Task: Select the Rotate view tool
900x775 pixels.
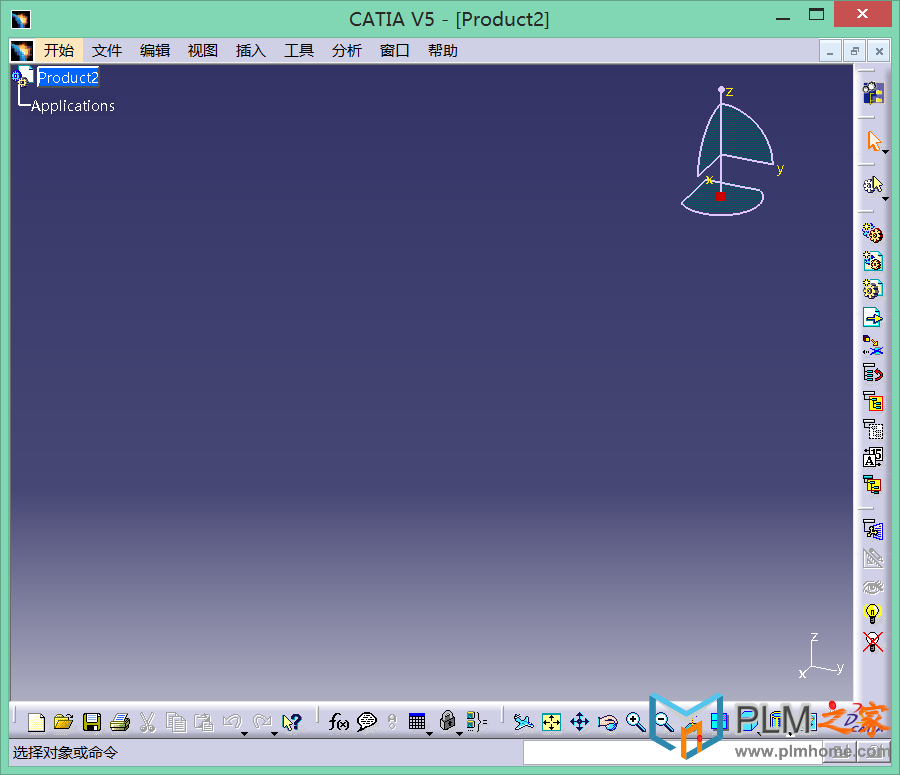Action: tap(608, 722)
